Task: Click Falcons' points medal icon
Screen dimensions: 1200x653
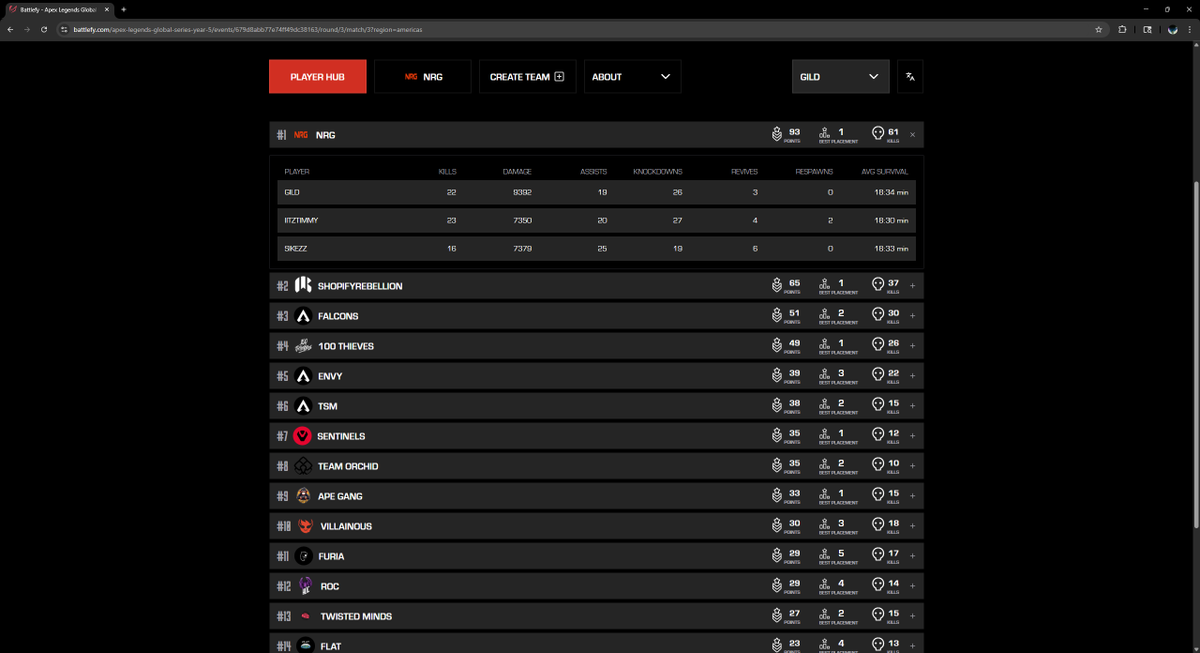Action: pyautogui.click(x=776, y=315)
